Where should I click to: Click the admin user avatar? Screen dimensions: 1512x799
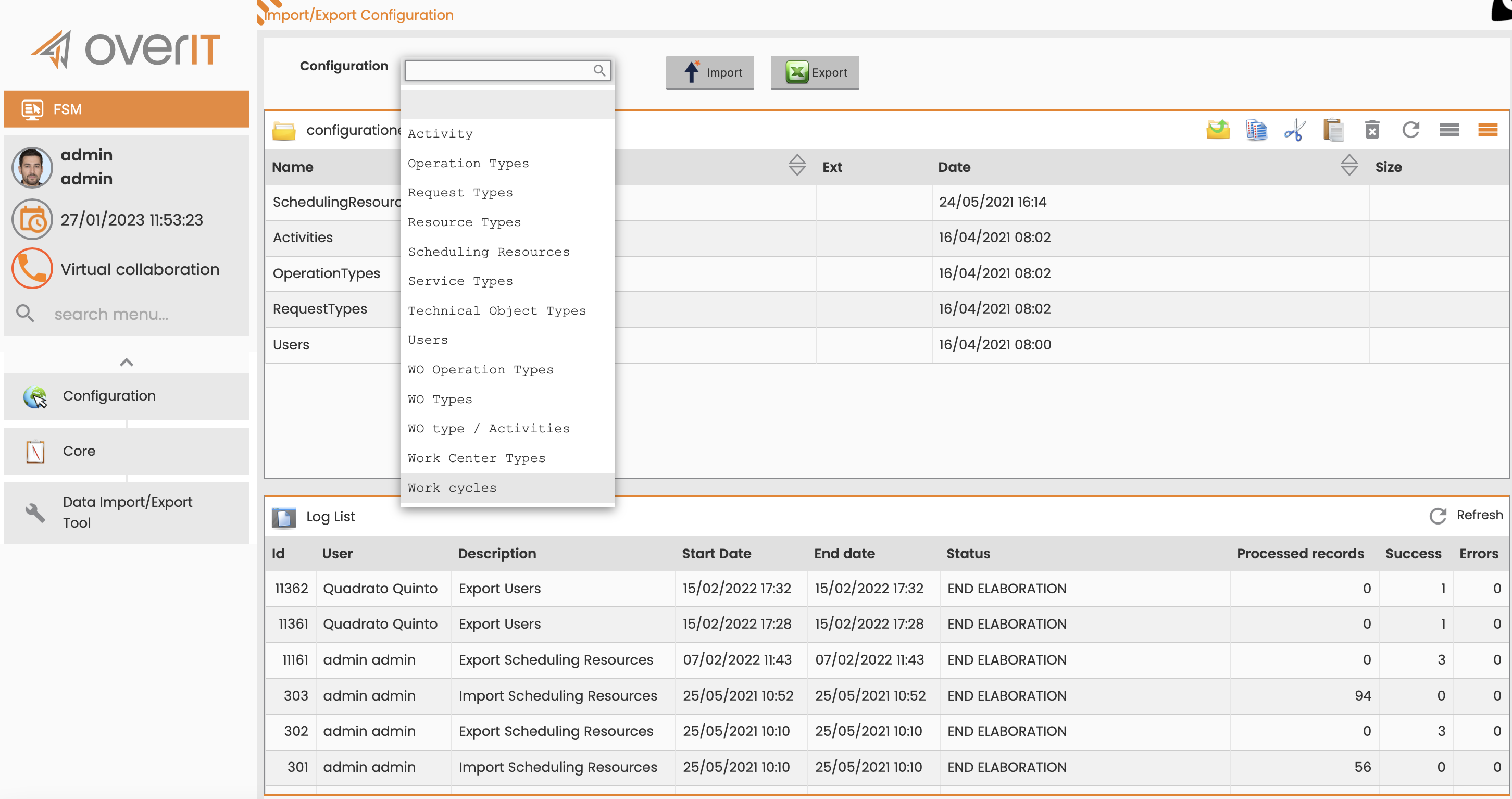(x=32, y=167)
